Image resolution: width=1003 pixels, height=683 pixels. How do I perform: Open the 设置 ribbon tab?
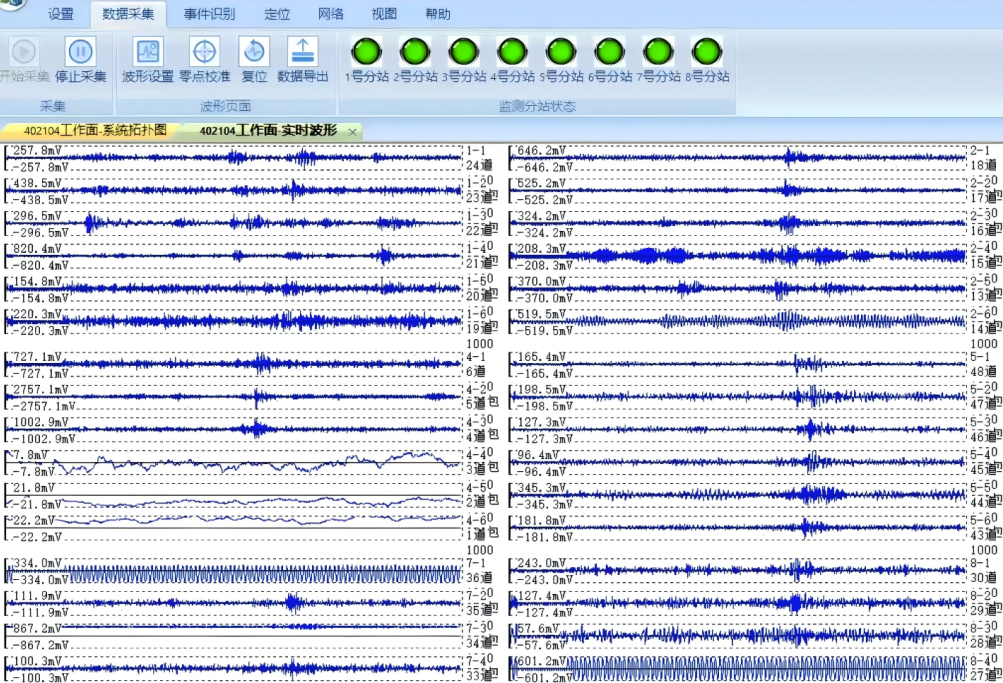(x=61, y=14)
